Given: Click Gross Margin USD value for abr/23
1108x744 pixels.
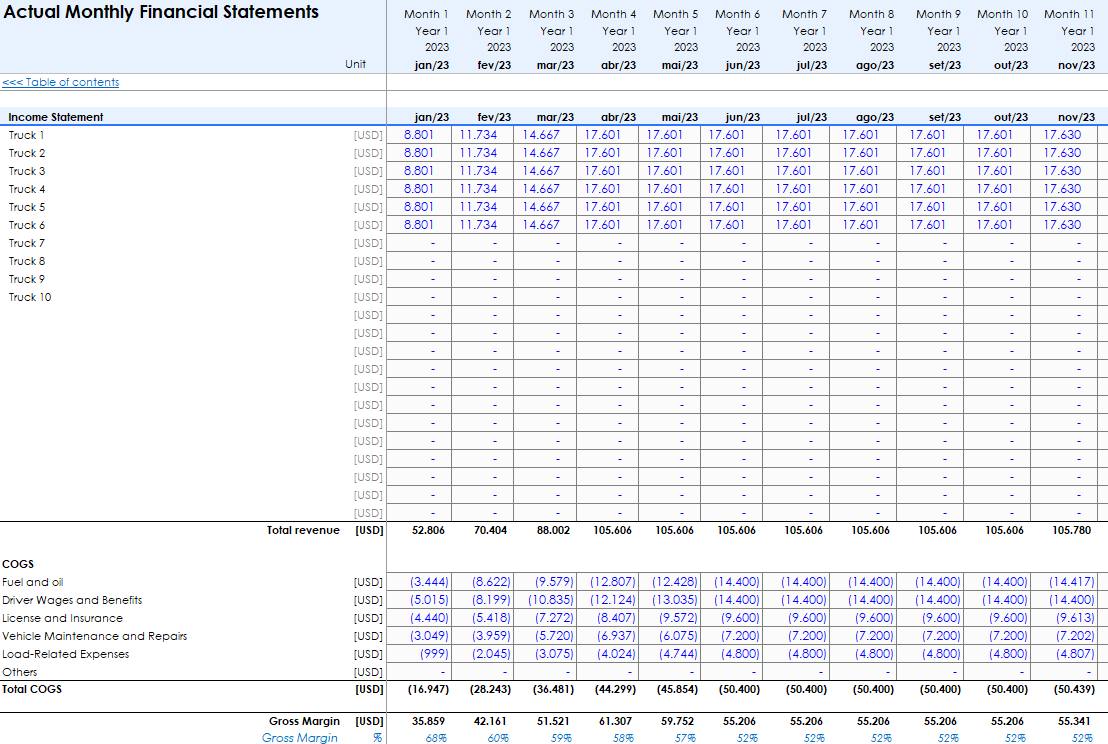Looking at the screenshot, I should (614, 720).
